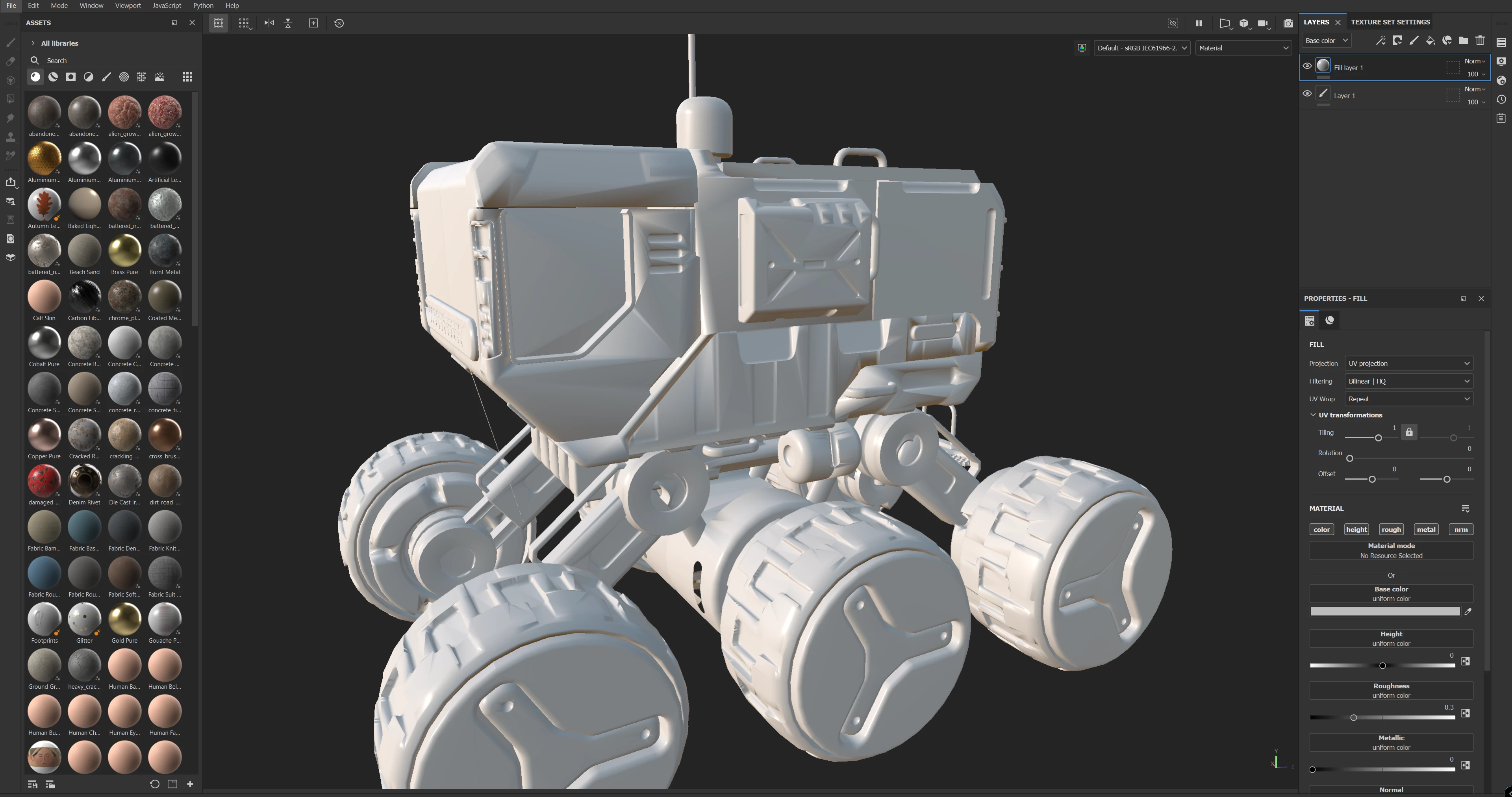Toggle the tiling lock button
1512x797 pixels.
[1409, 432]
